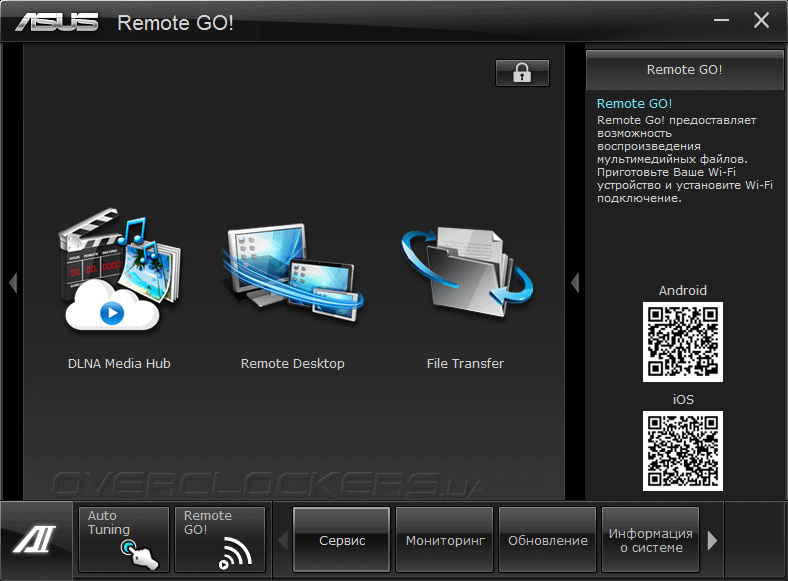Collapse the right help panel arrow
The image size is (788, 581).
click(x=575, y=282)
